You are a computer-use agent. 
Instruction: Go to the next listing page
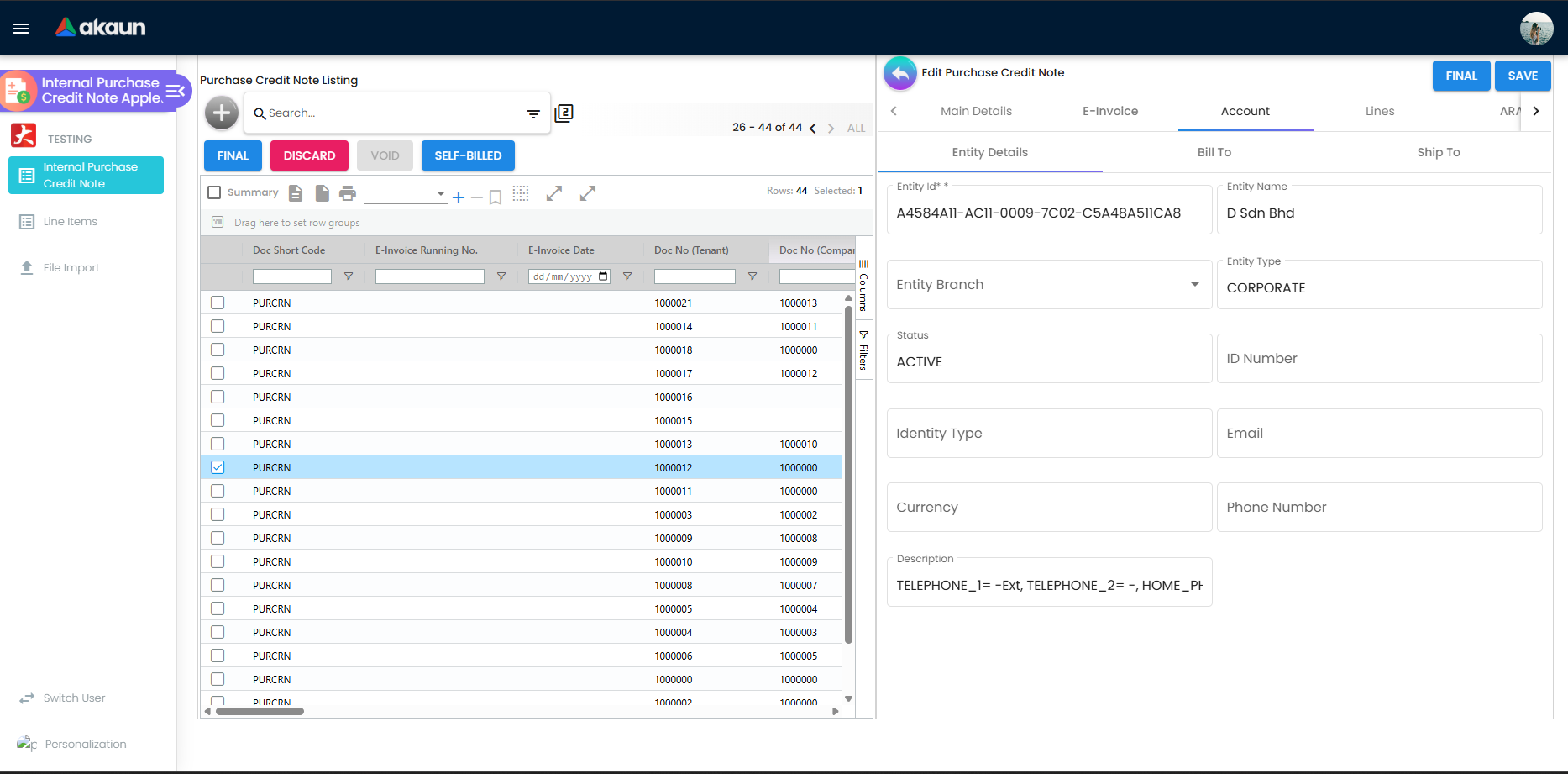[x=831, y=129]
